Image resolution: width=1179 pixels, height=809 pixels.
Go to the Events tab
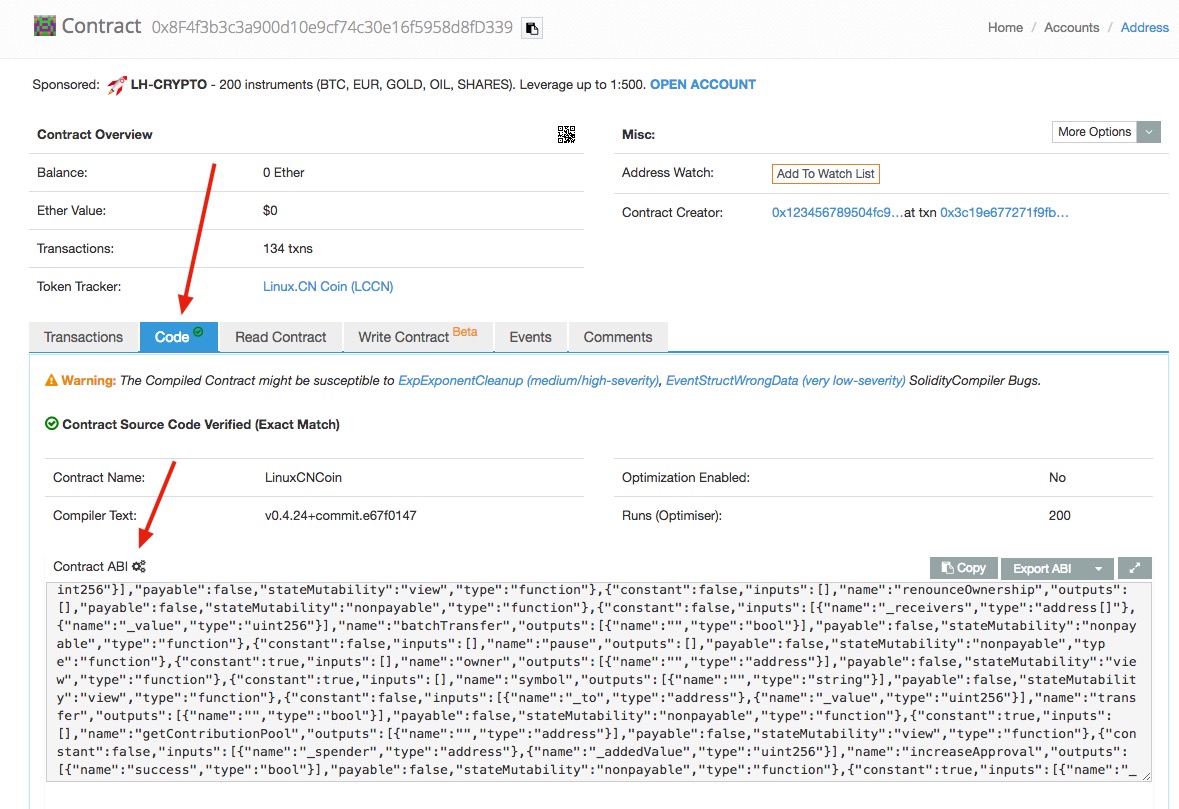[x=530, y=337]
